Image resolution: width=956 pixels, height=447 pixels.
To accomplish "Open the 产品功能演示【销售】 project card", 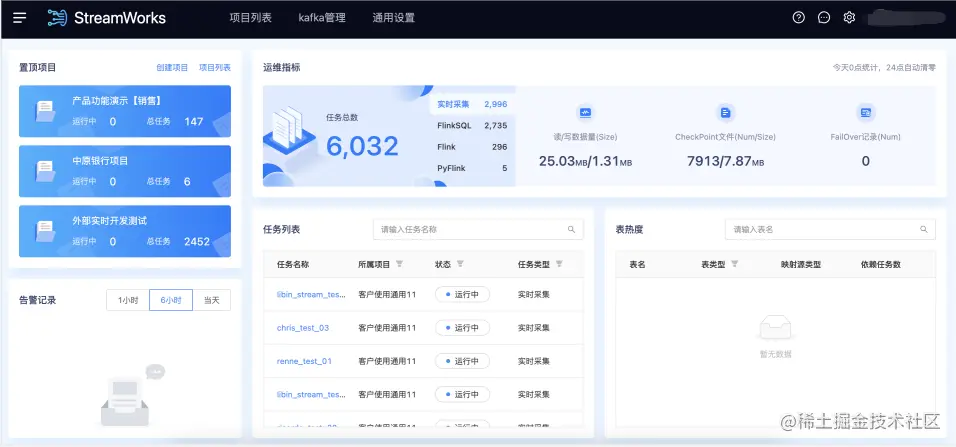I will 125,111.
